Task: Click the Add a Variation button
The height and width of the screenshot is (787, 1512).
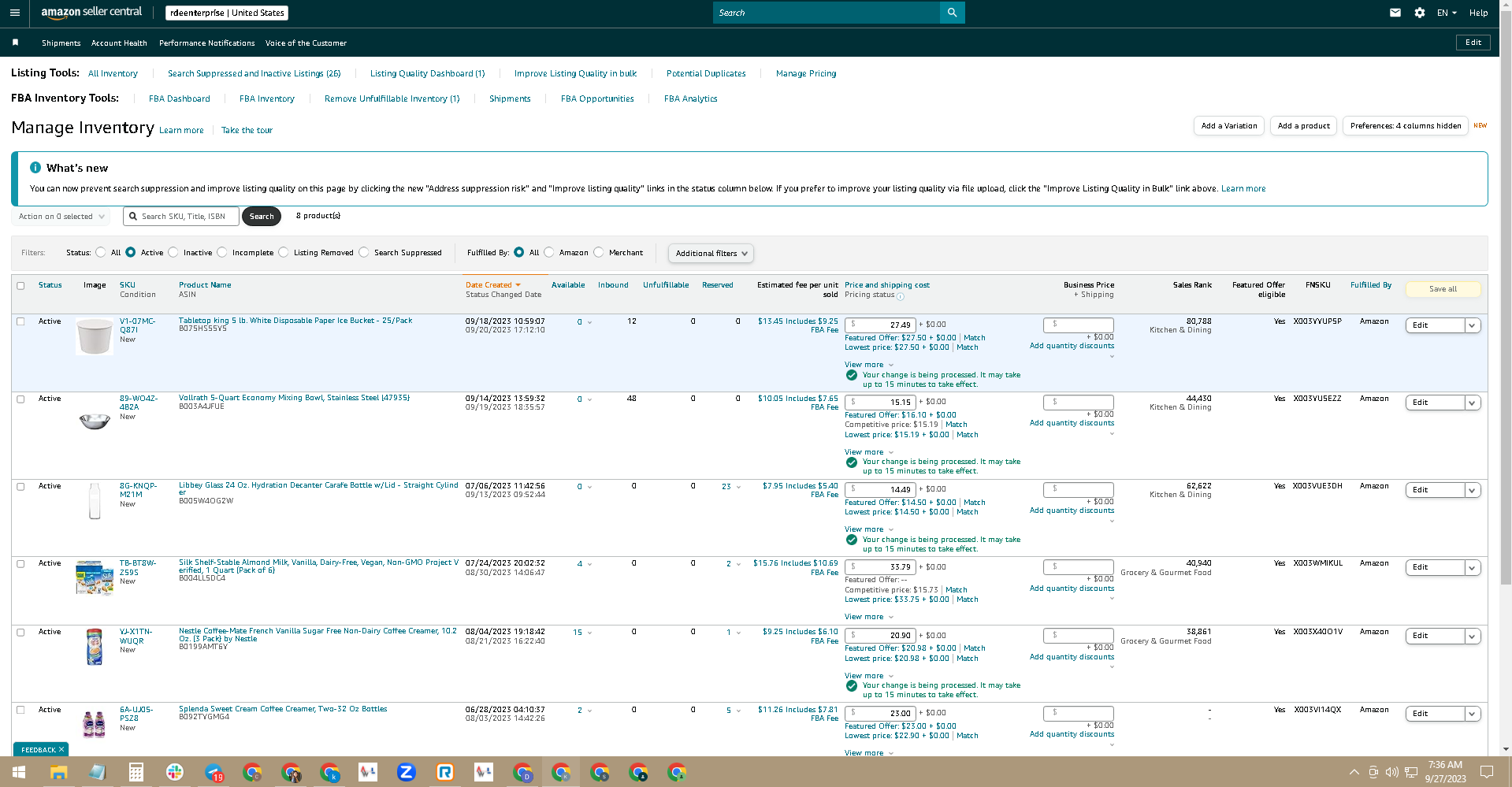Action: (1229, 126)
